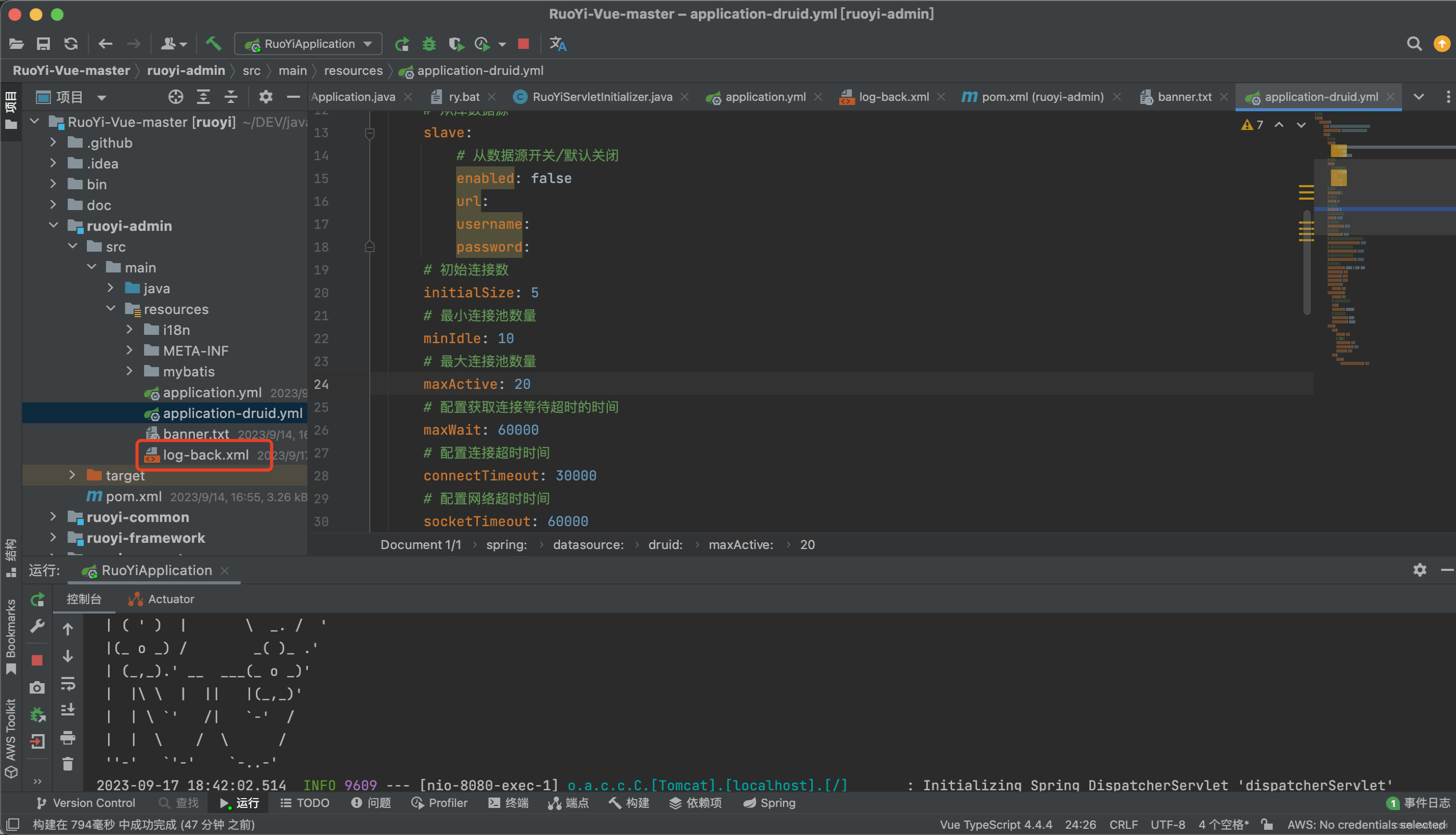Change UTF-8 file encoding in status bar
This screenshot has height=835, width=1456.
(x=1167, y=825)
